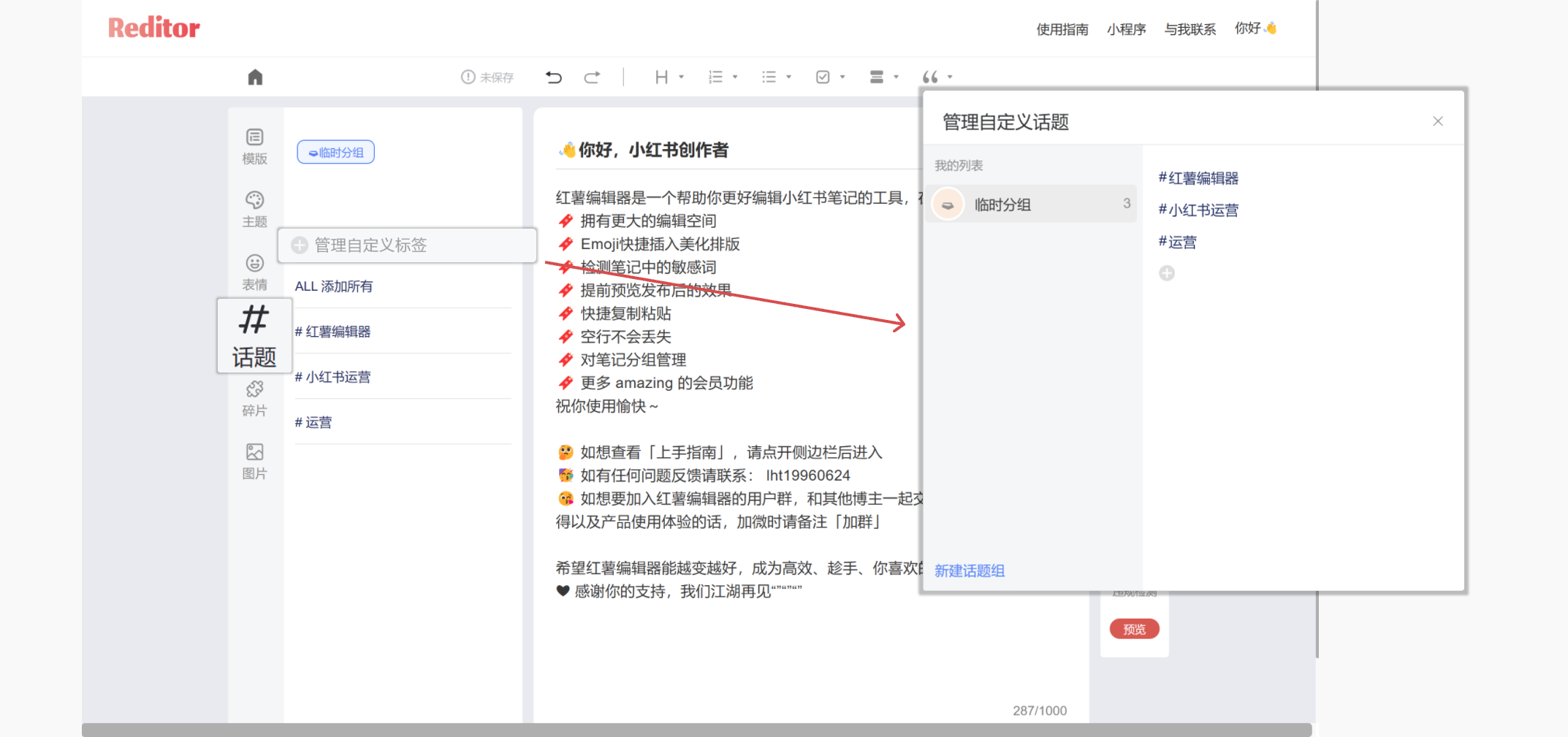1568x737 pixels.
Task: Click the 未保存 unsaved status indicator
Action: pyautogui.click(x=487, y=77)
